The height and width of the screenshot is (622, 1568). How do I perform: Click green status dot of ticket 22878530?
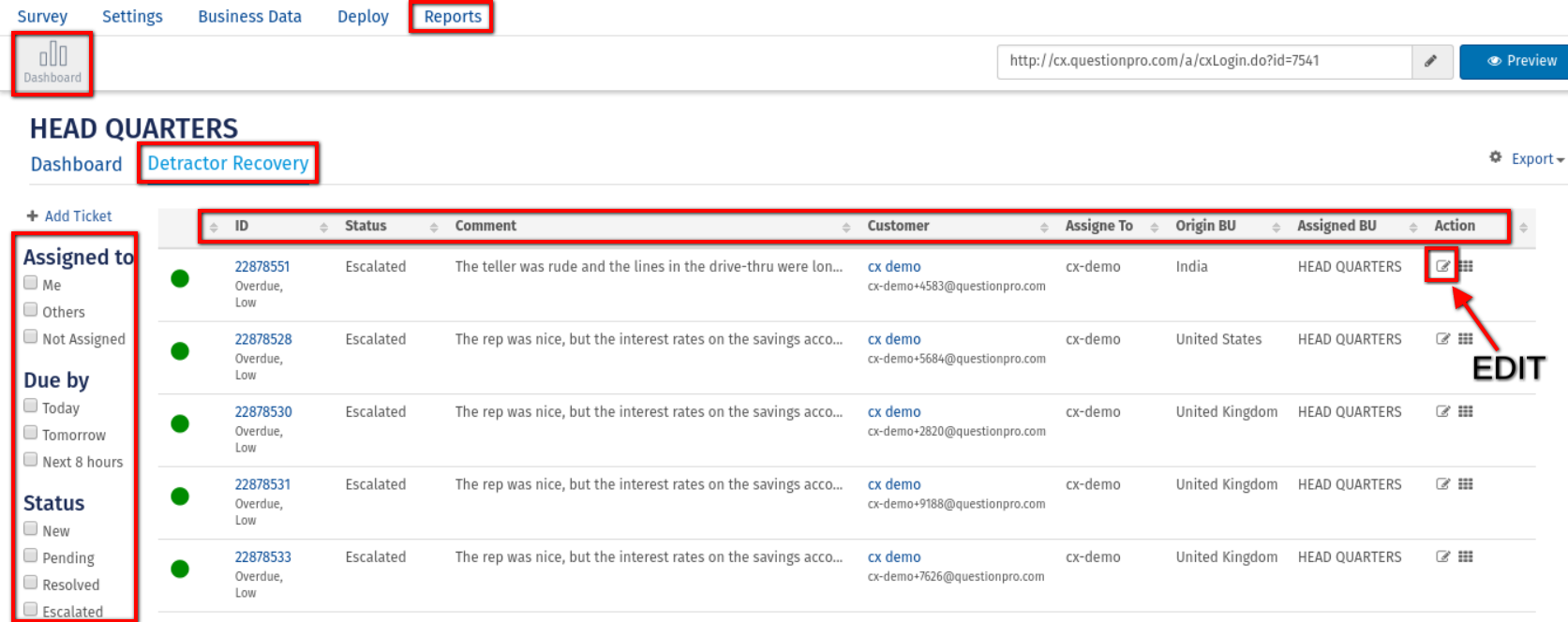point(180,423)
